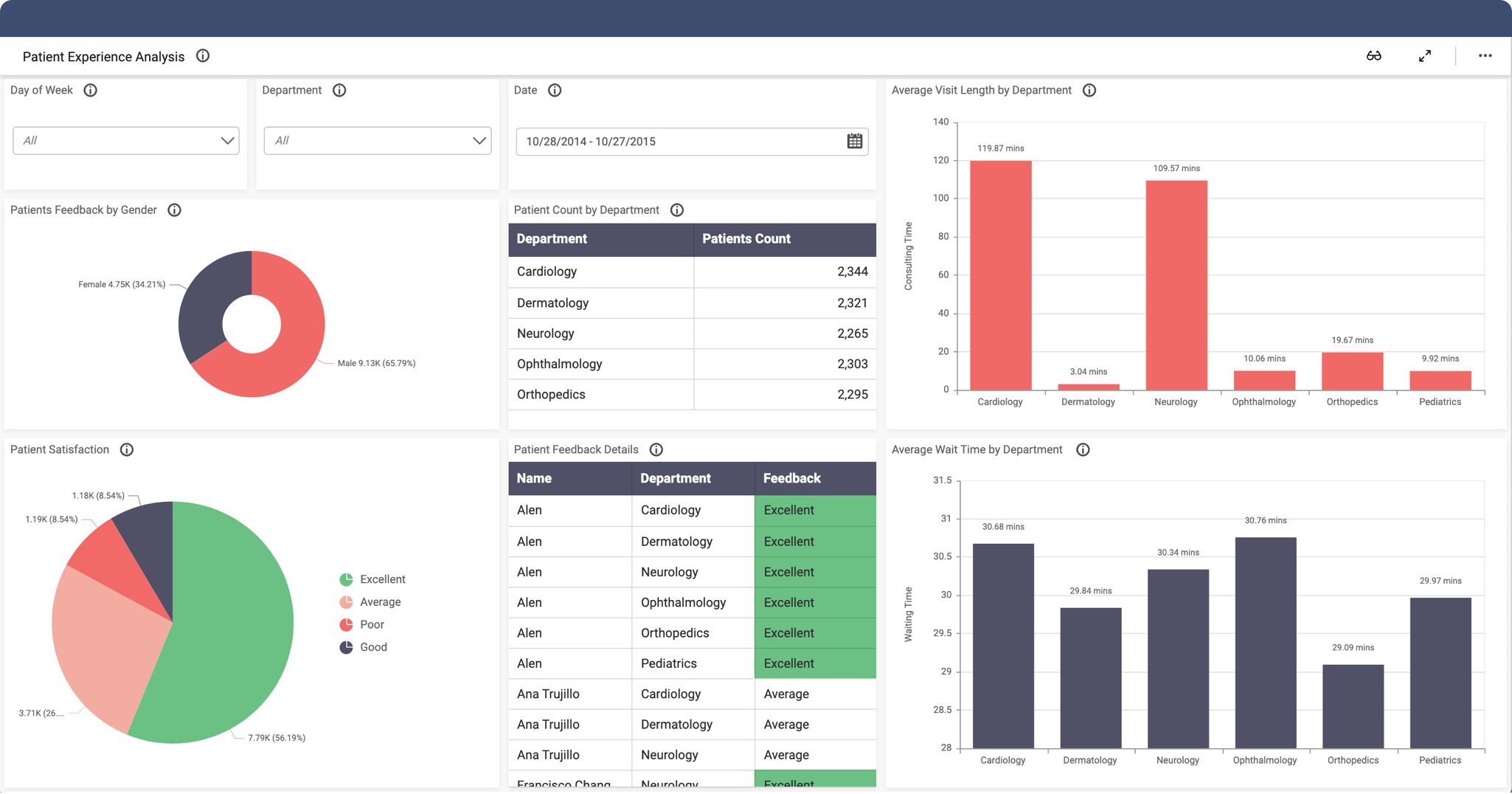Click the 2,265 Neurology count cell
This screenshot has width=1512, height=794.
785,334
